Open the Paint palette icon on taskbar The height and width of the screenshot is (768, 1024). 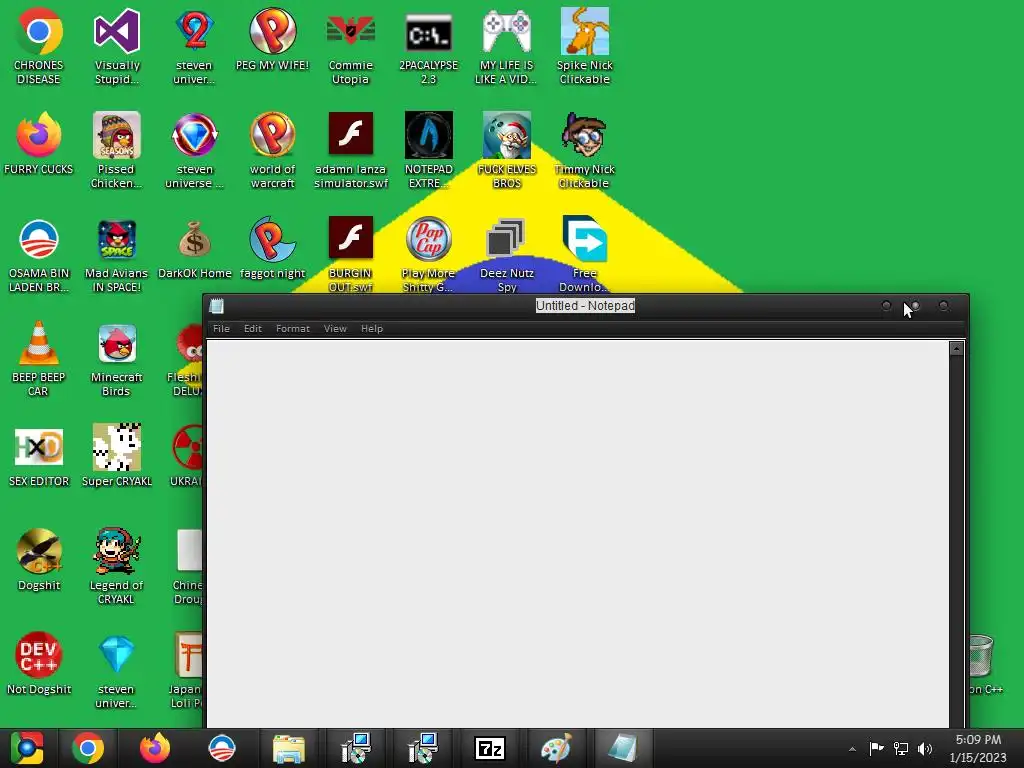point(556,748)
